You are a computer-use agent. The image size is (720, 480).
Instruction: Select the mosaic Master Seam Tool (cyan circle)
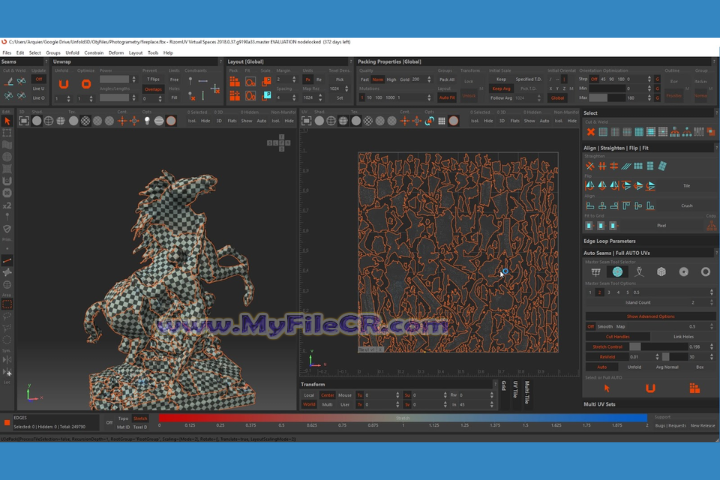[x=618, y=272]
